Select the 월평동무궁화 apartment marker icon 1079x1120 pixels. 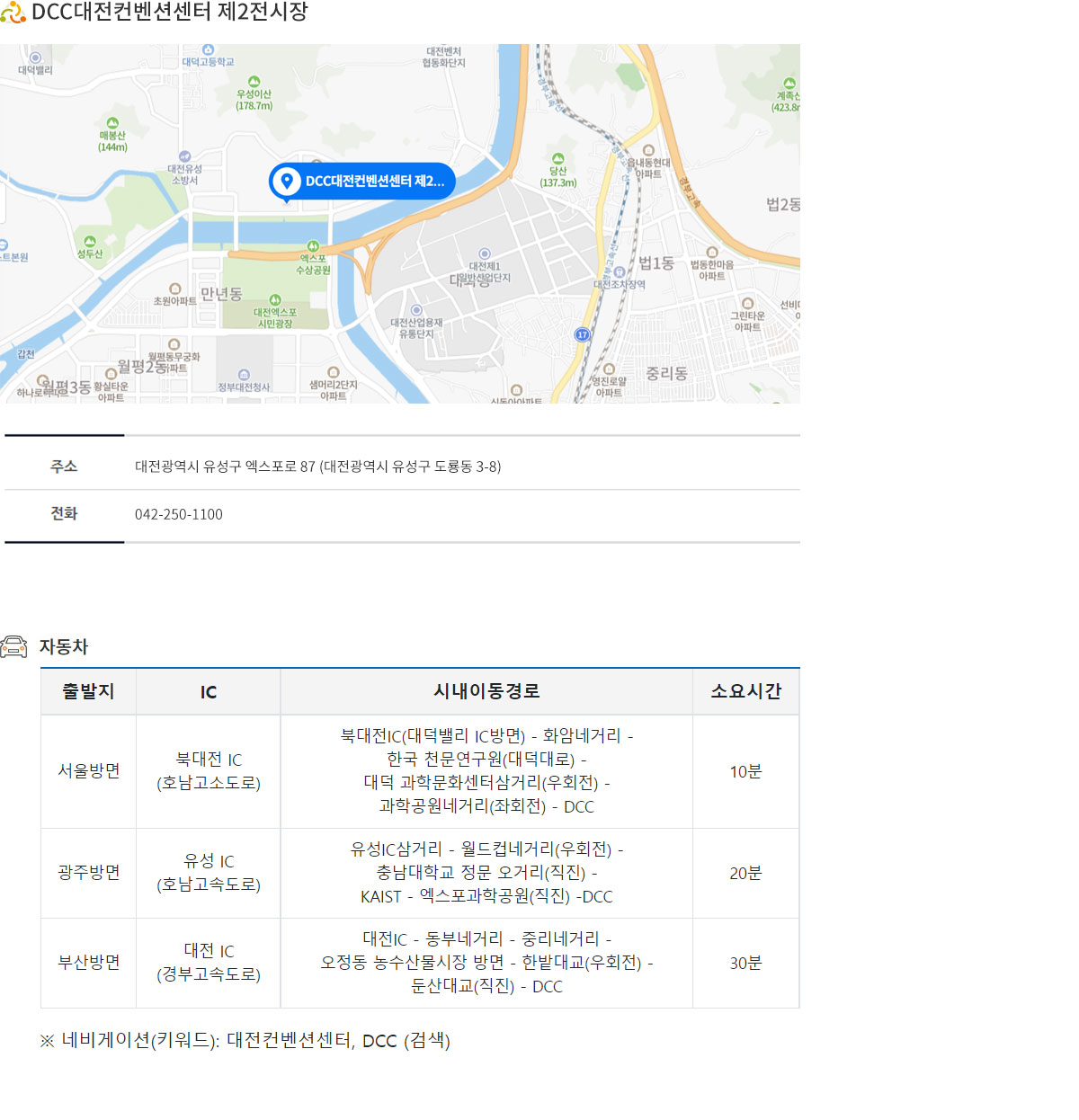pos(174,344)
